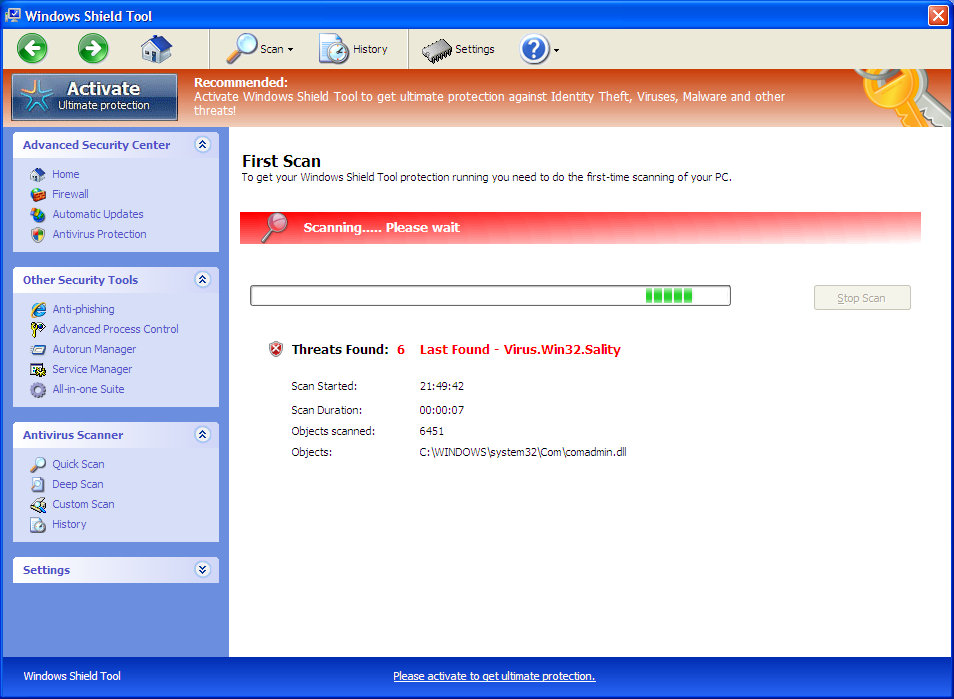Click the Advanced Security Center header title

96,145
